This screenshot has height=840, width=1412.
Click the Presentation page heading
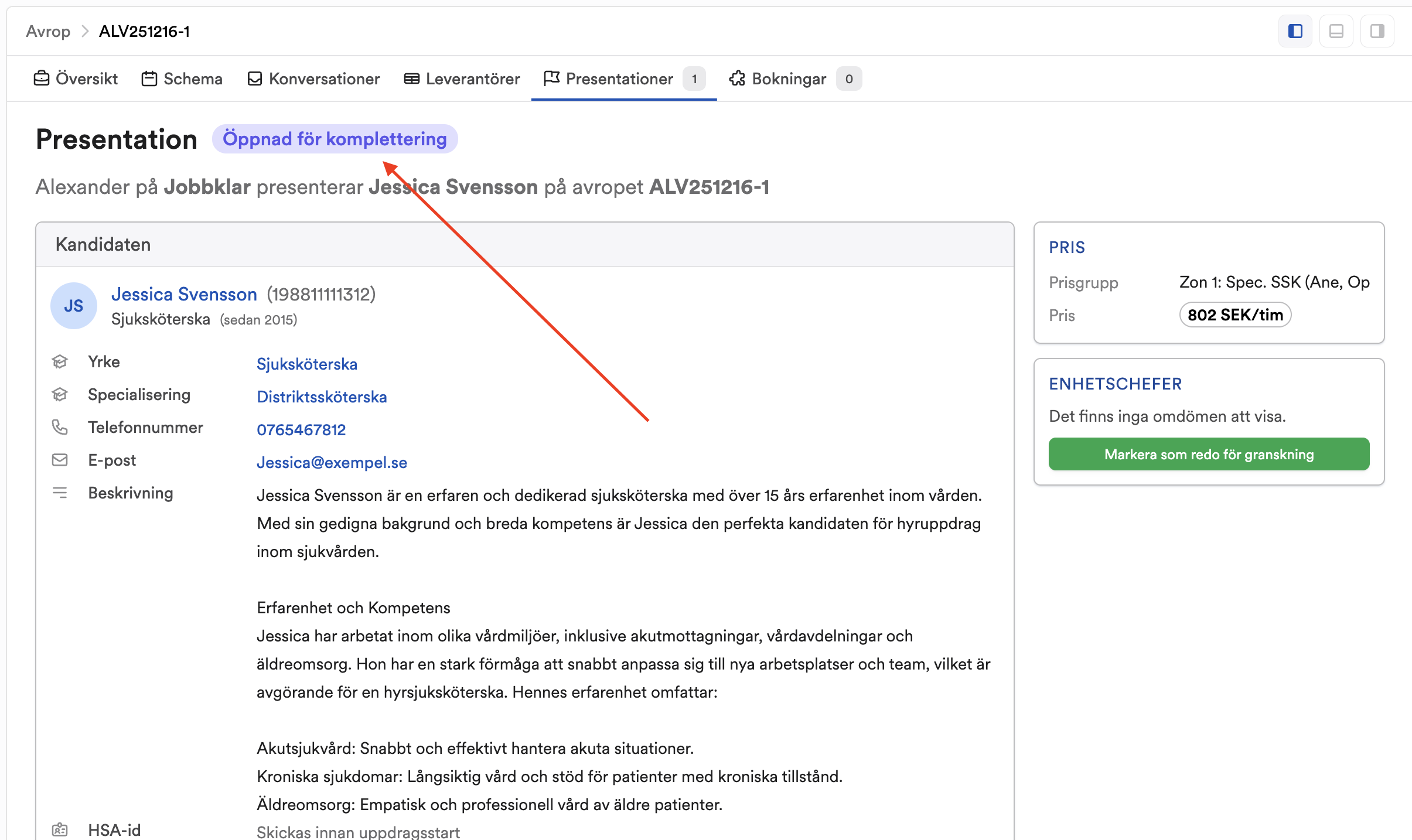[117, 139]
